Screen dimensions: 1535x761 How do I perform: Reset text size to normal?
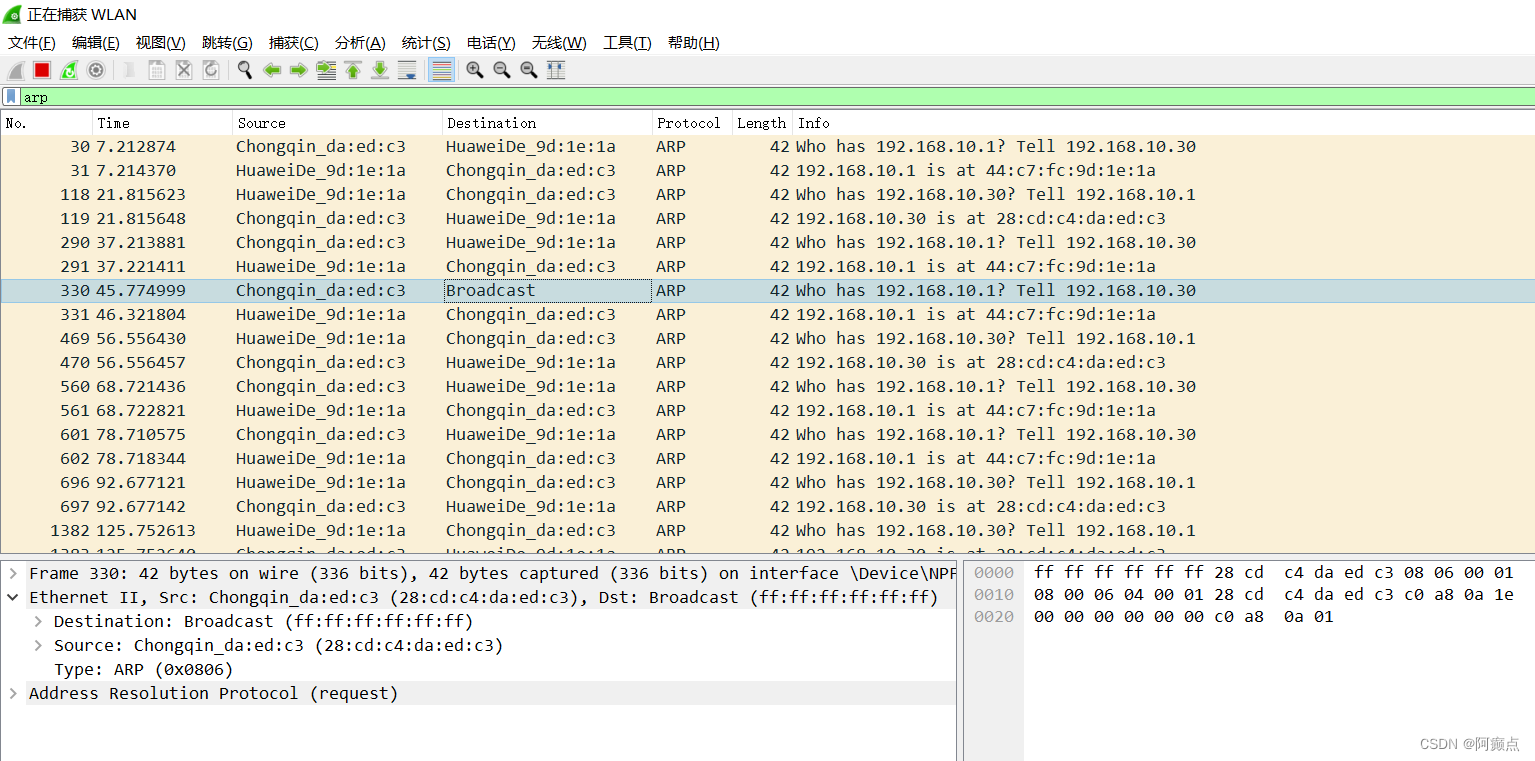[529, 70]
